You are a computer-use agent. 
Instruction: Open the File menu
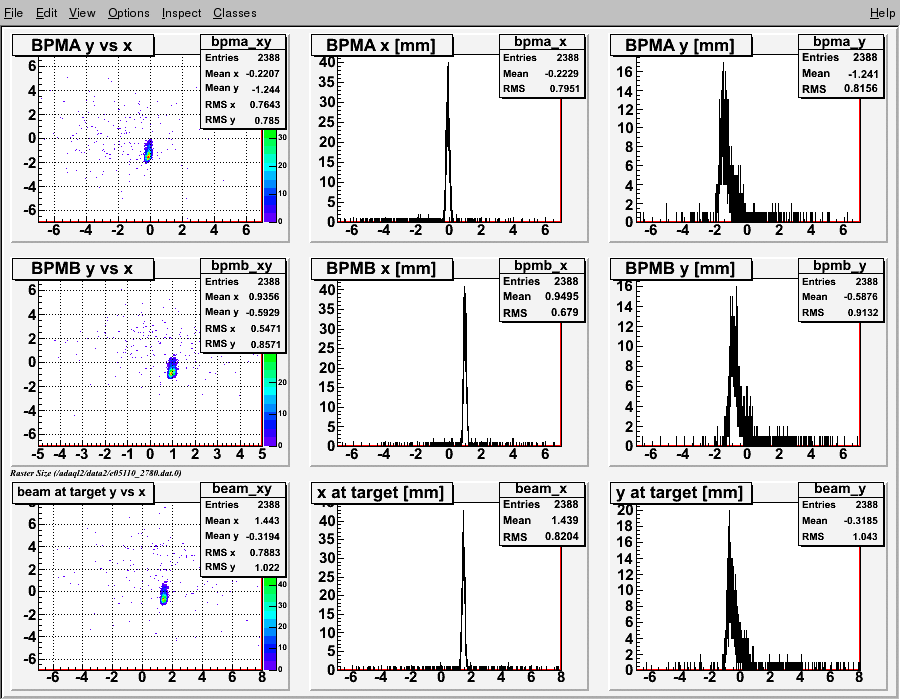[13, 13]
